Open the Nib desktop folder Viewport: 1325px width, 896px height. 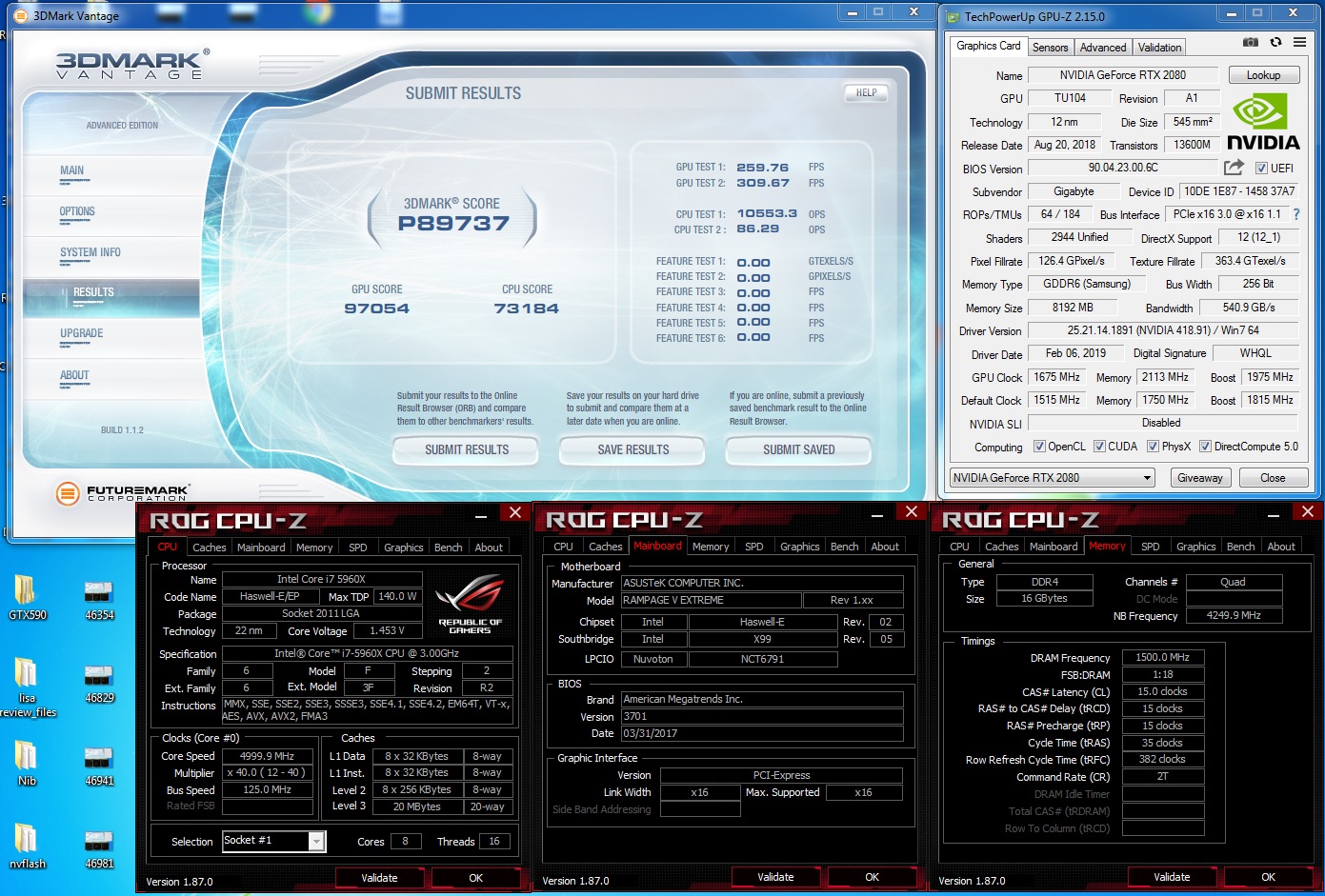coord(27,764)
